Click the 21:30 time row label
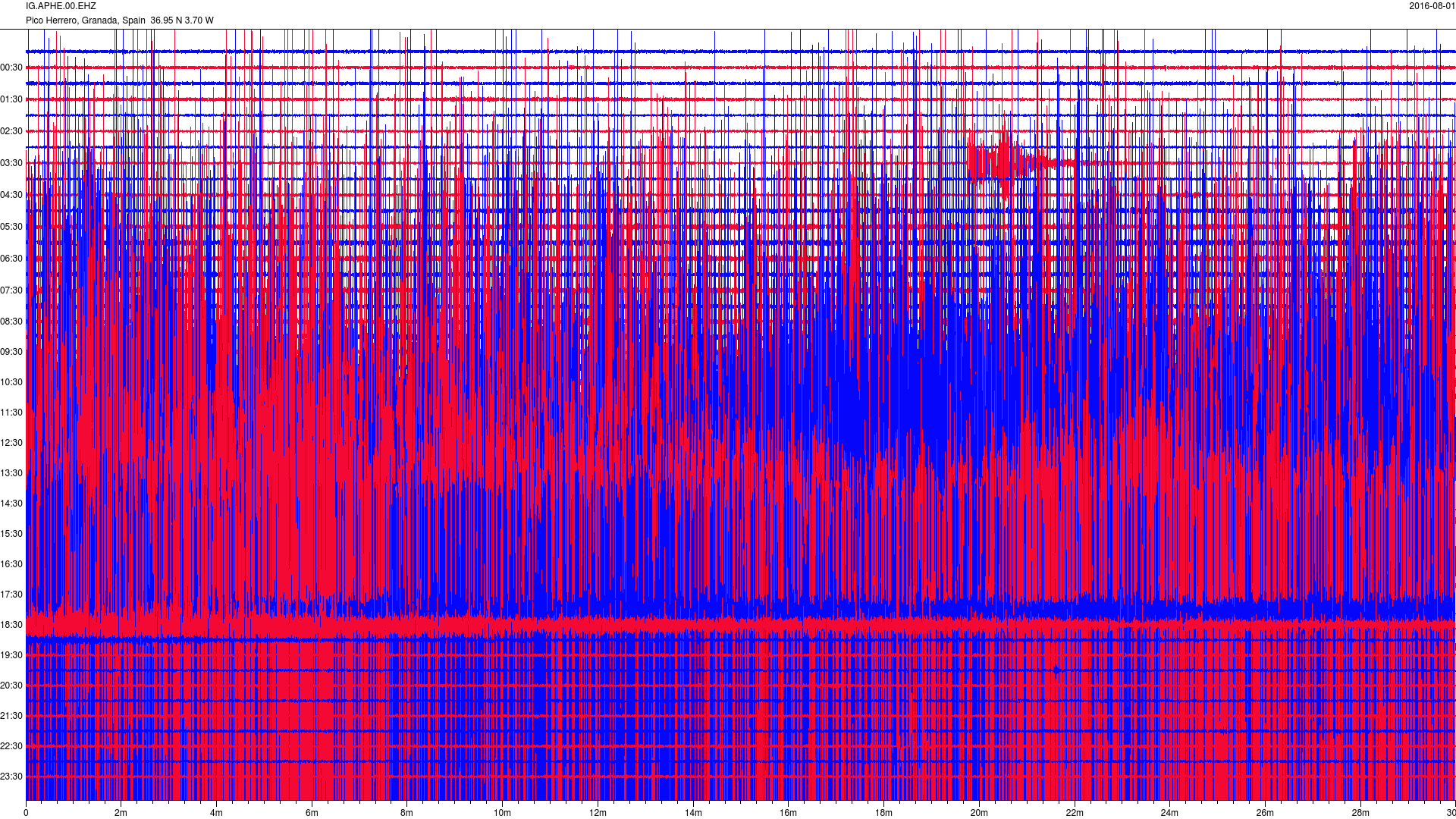Screen dimensions: 1456x819 [x=11, y=716]
